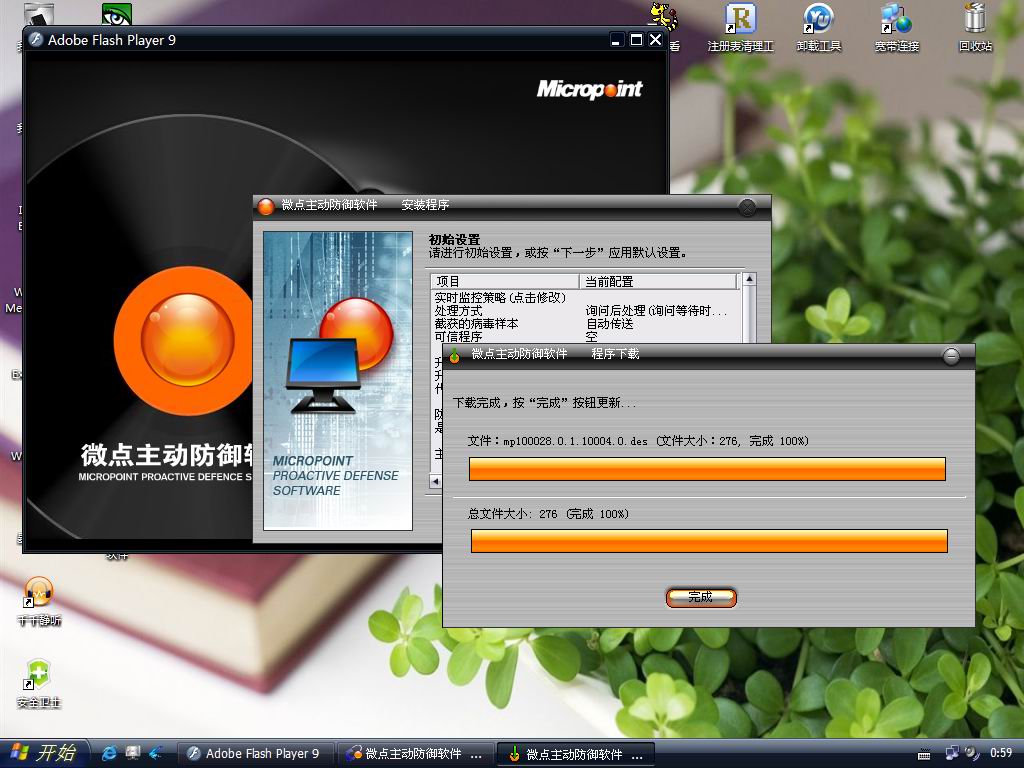Open the 卸载工具 desktop shortcut

[x=819, y=27]
